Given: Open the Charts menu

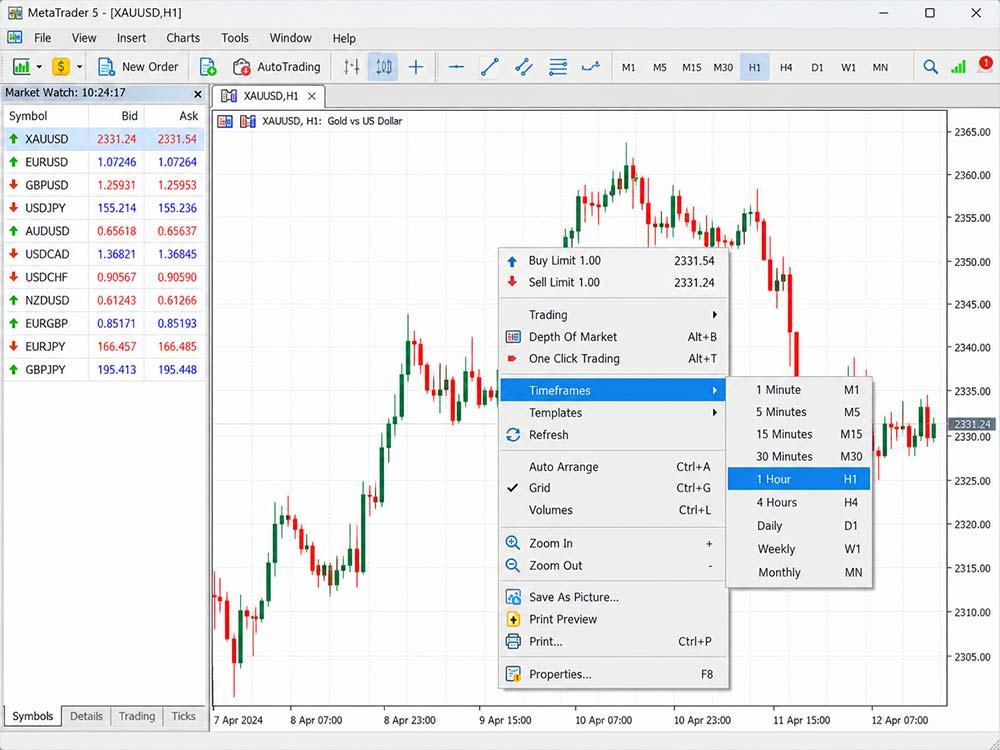Looking at the screenshot, I should click(x=183, y=38).
